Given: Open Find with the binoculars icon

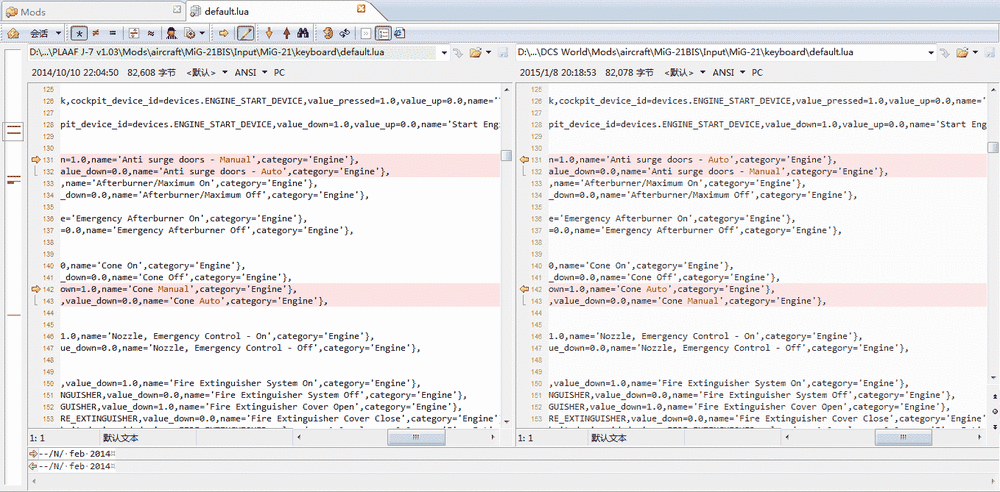Looking at the screenshot, I should point(304,33).
